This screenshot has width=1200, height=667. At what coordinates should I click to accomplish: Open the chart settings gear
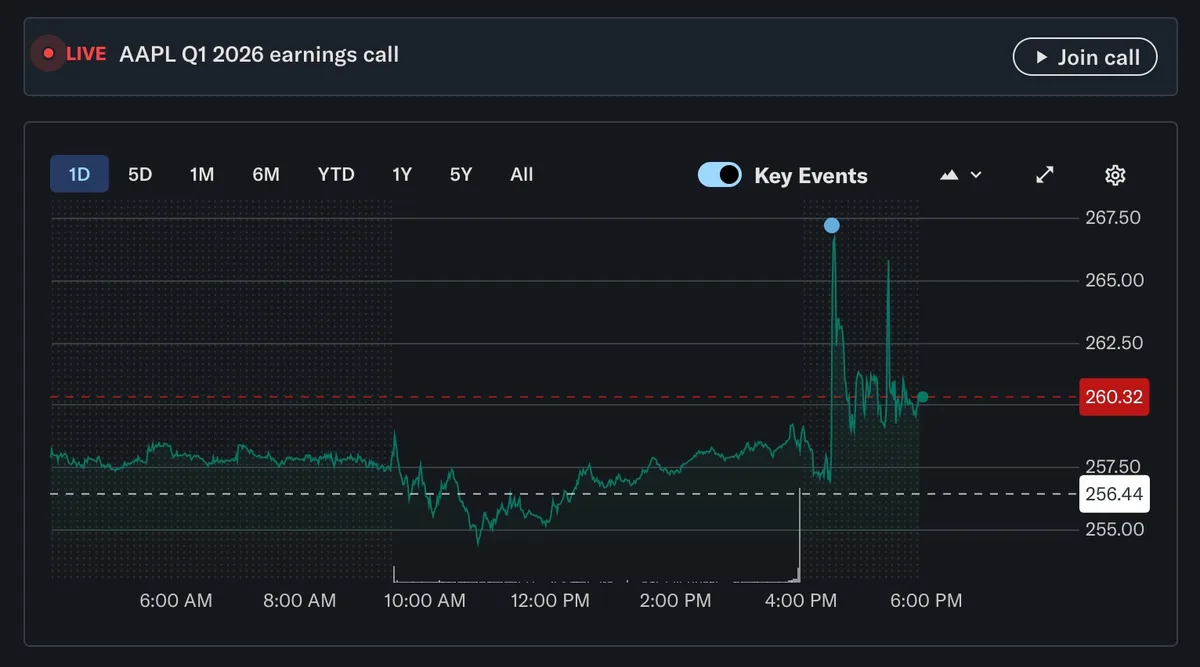[x=1115, y=175]
